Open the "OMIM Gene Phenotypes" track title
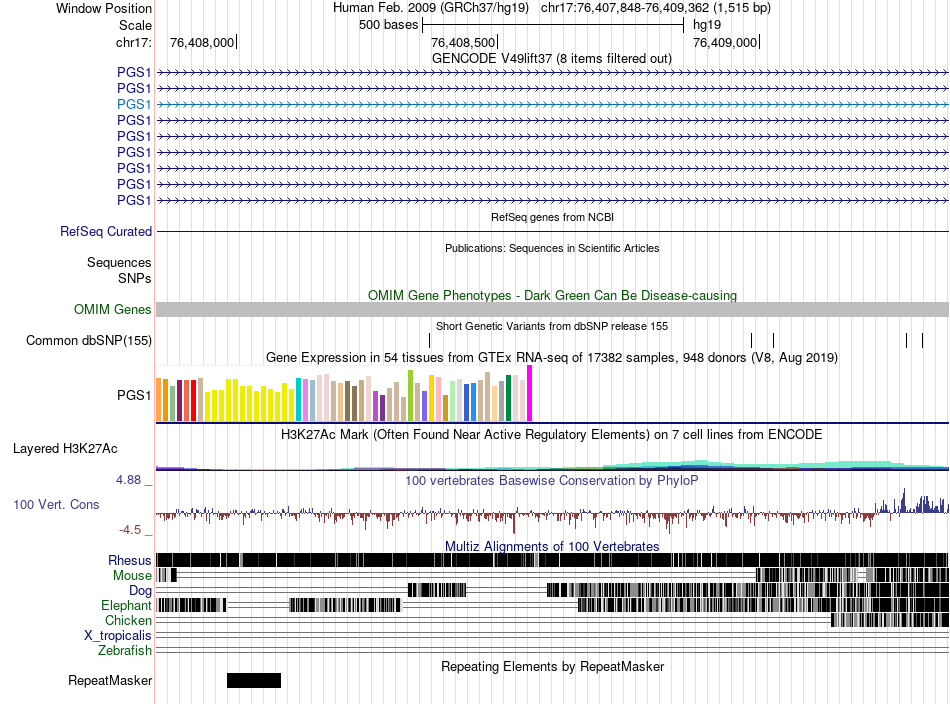Viewport: 950px width, 704px height. (552, 295)
